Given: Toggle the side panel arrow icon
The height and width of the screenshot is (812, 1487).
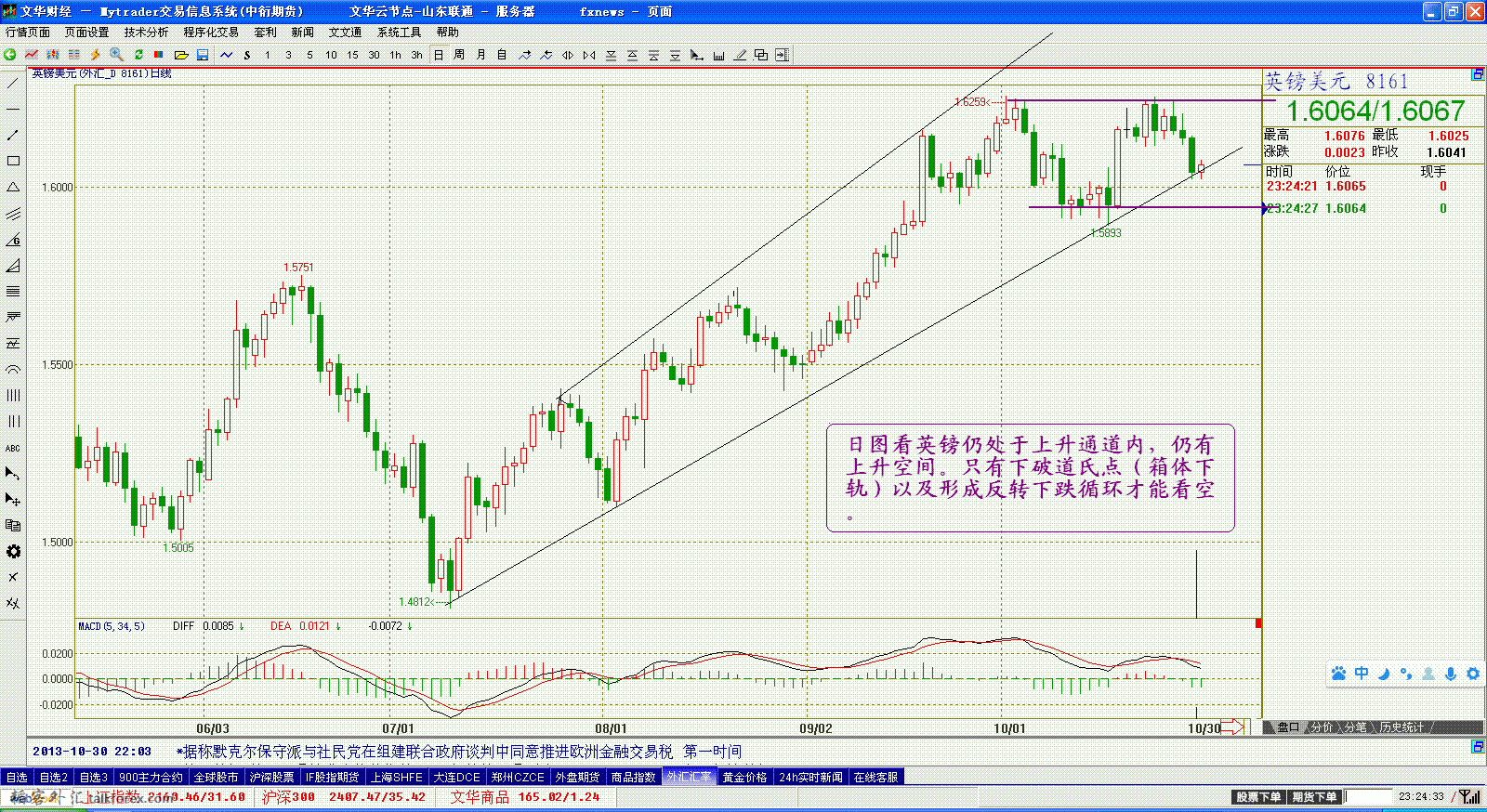Looking at the screenshot, I should pyautogui.click(x=782, y=55).
